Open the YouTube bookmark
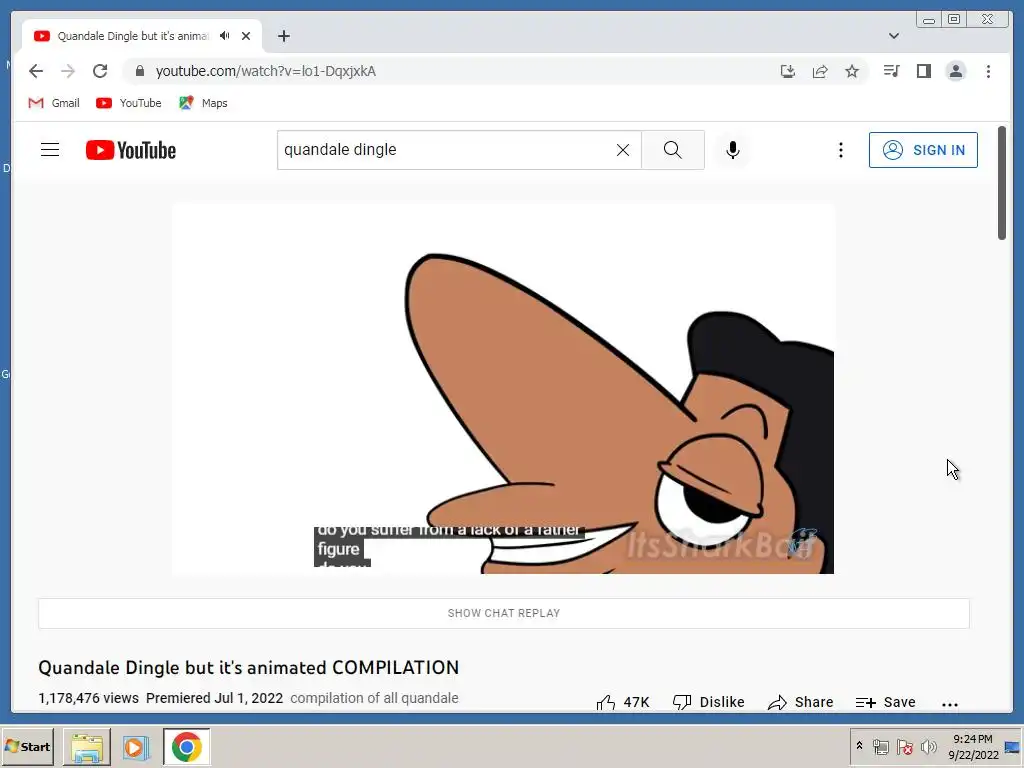The width and height of the screenshot is (1024, 768). (129, 103)
